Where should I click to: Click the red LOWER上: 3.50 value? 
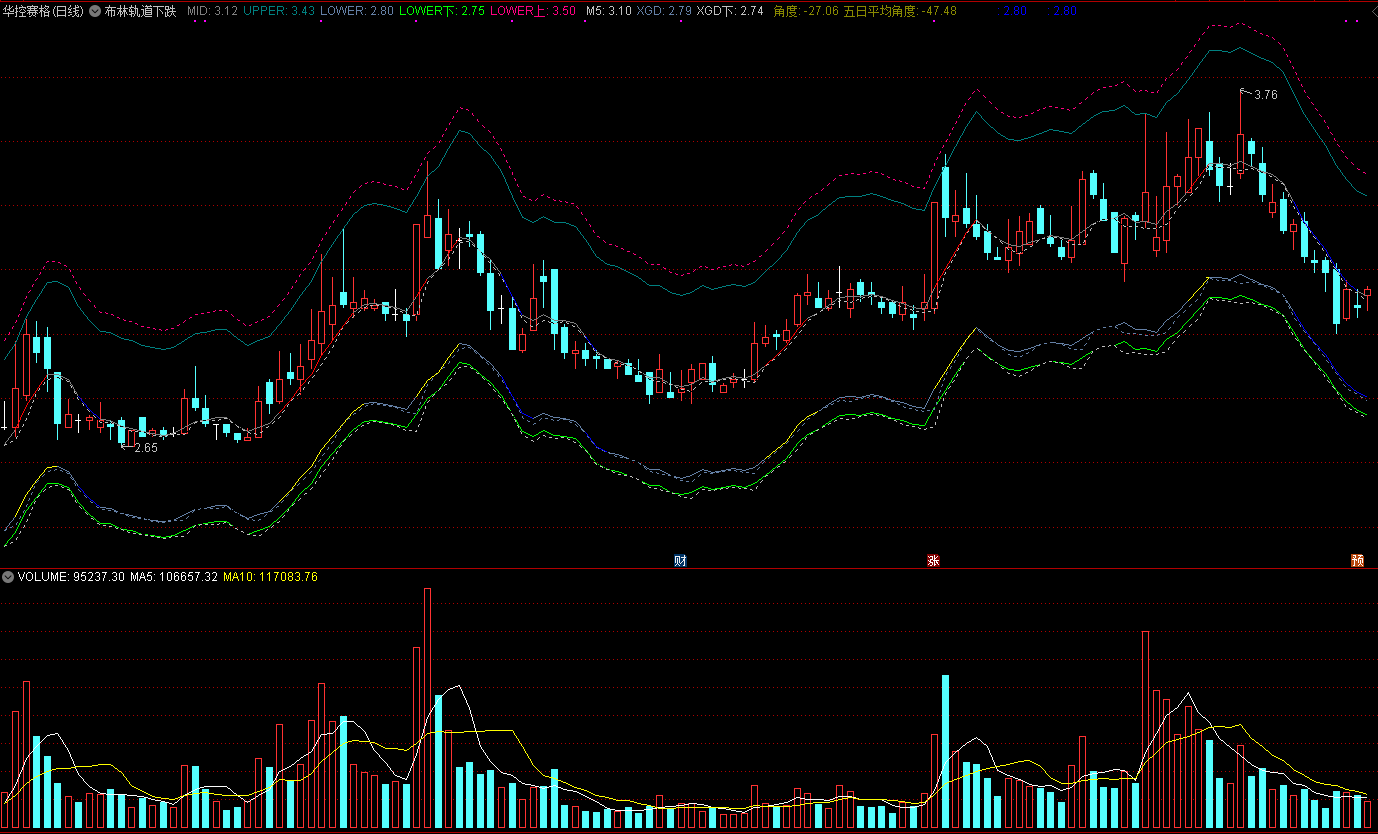pyautogui.click(x=533, y=12)
